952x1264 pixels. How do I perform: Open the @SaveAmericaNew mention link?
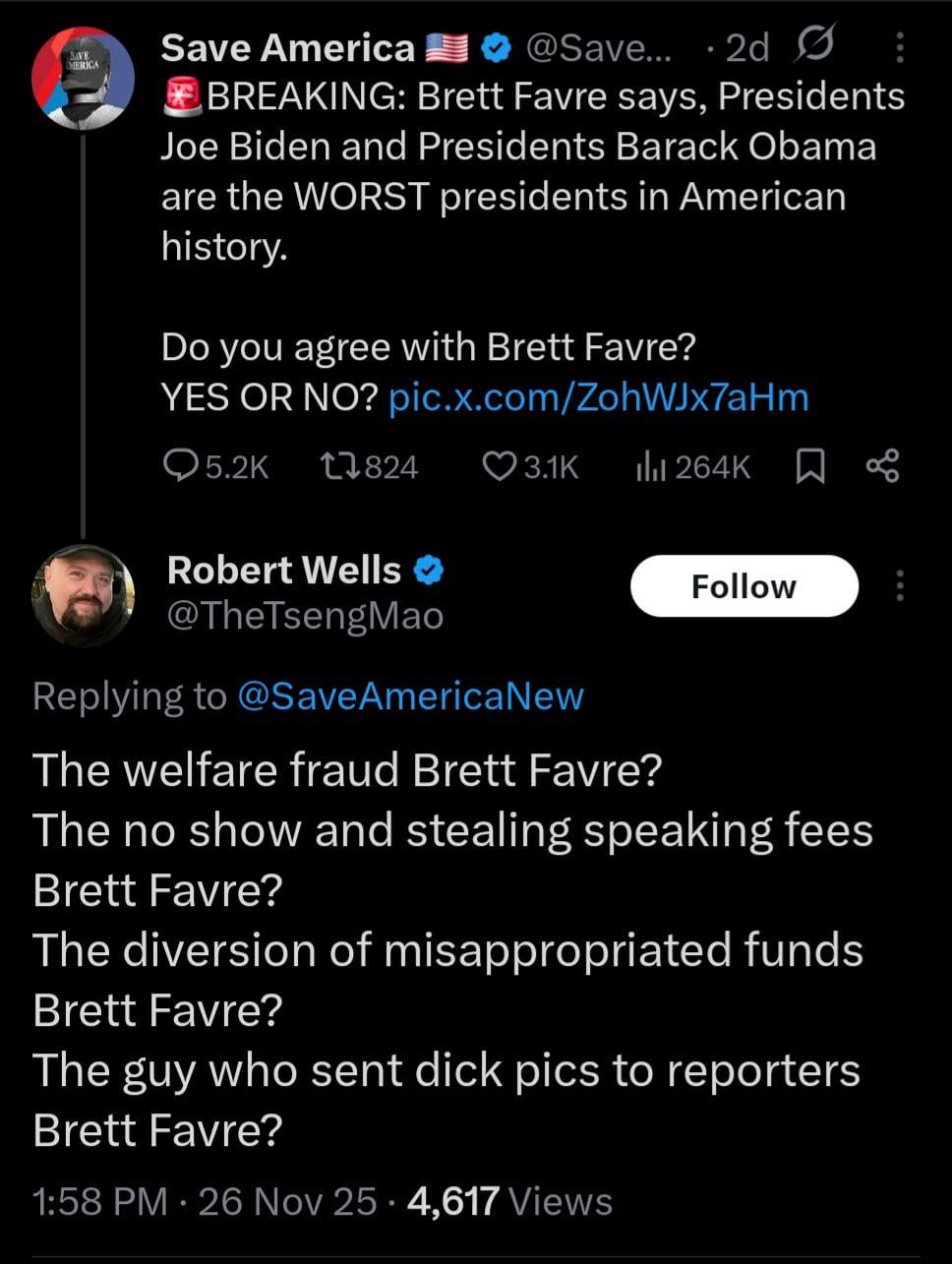point(410,696)
